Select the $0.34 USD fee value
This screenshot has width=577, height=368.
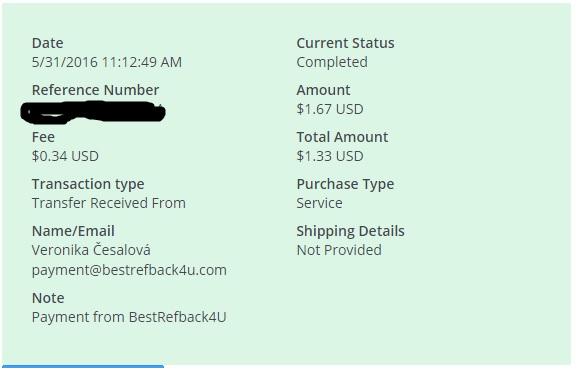(65, 156)
